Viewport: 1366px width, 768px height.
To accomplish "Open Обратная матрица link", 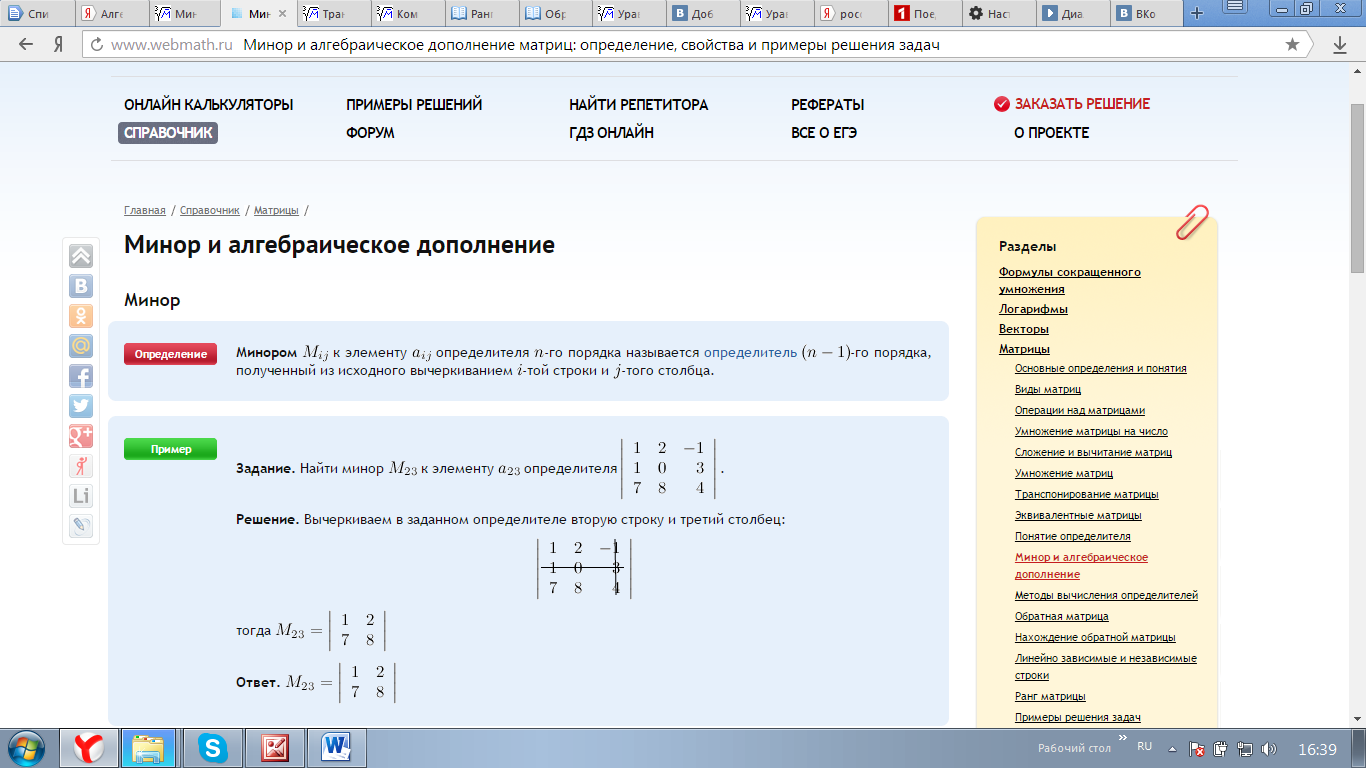I will pyautogui.click(x=1062, y=616).
